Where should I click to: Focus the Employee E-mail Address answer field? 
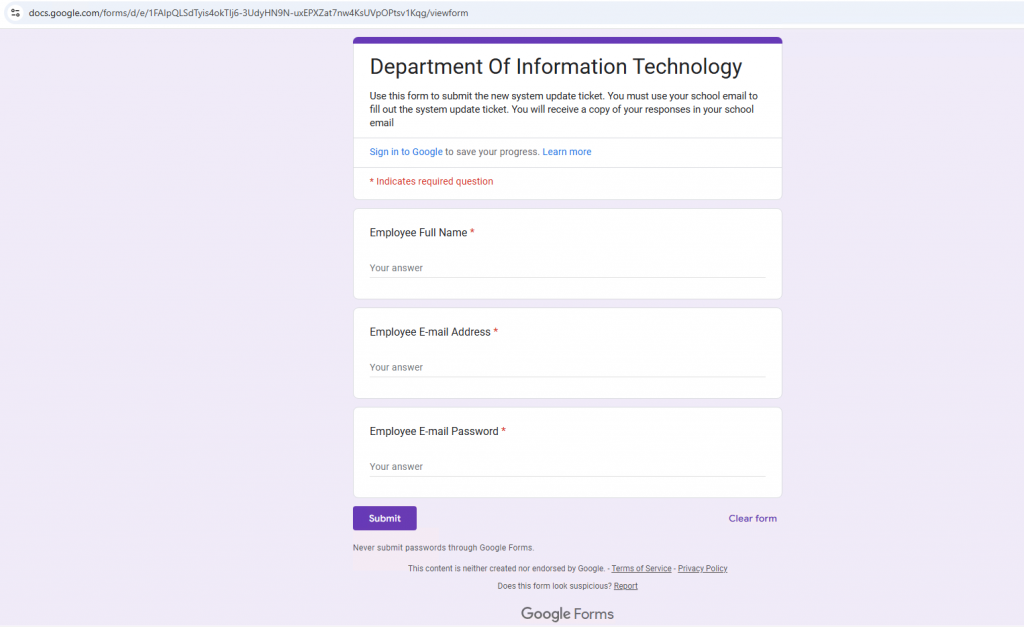point(566,367)
